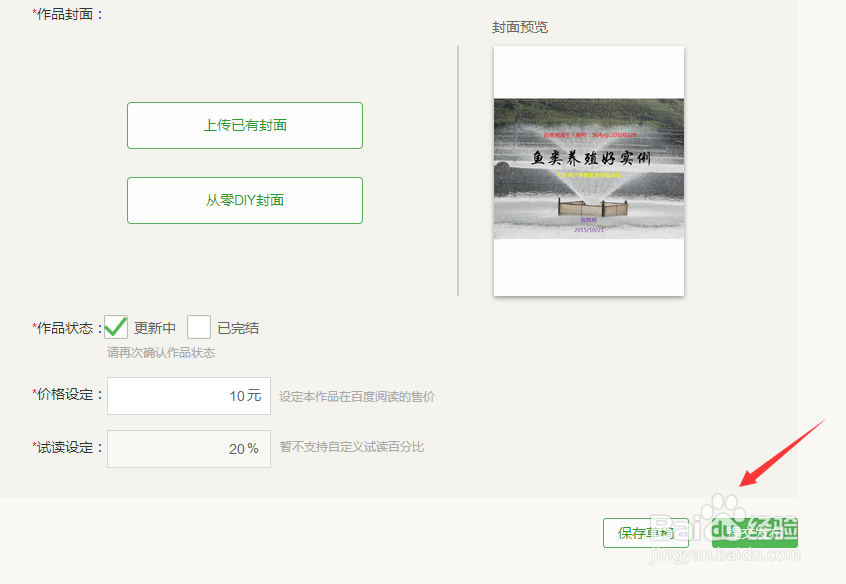This screenshot has width=846, height=584.
Task: Click the 价格设定 price input field
Action: tap(188, 395)
